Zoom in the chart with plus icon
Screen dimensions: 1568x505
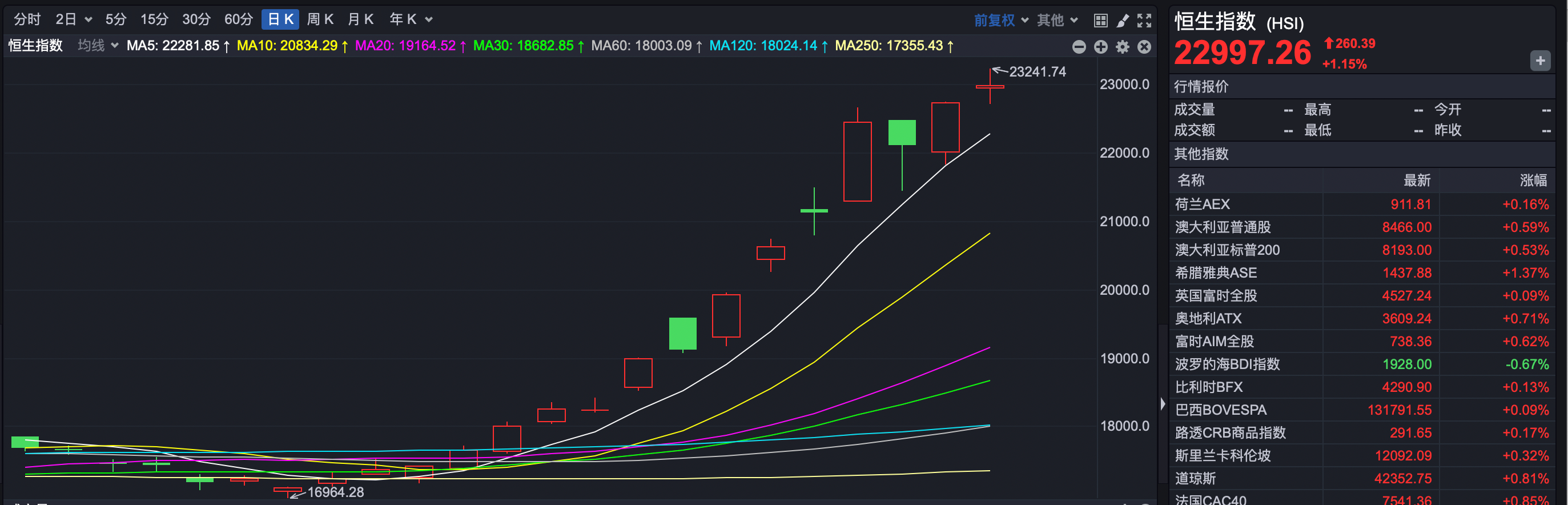coord(1100,47)
